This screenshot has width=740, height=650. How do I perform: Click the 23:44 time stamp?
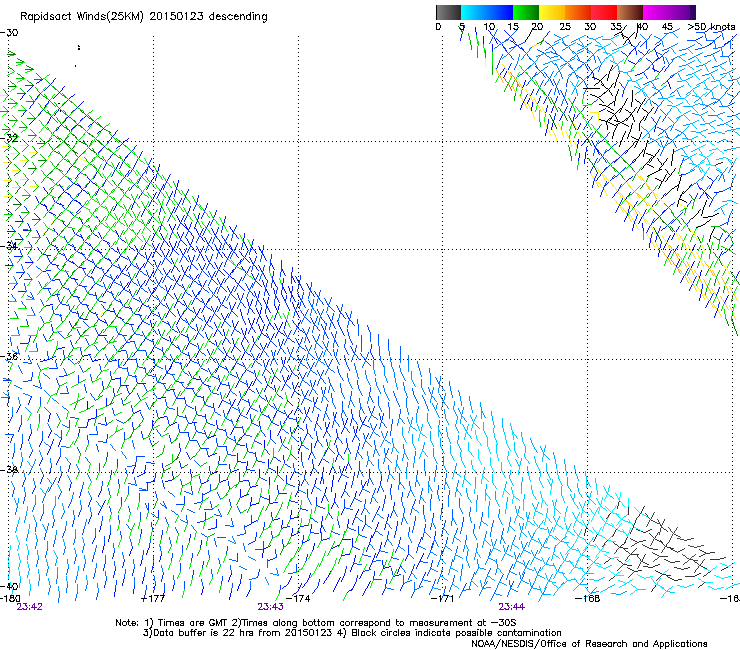[x=512, y=607]
